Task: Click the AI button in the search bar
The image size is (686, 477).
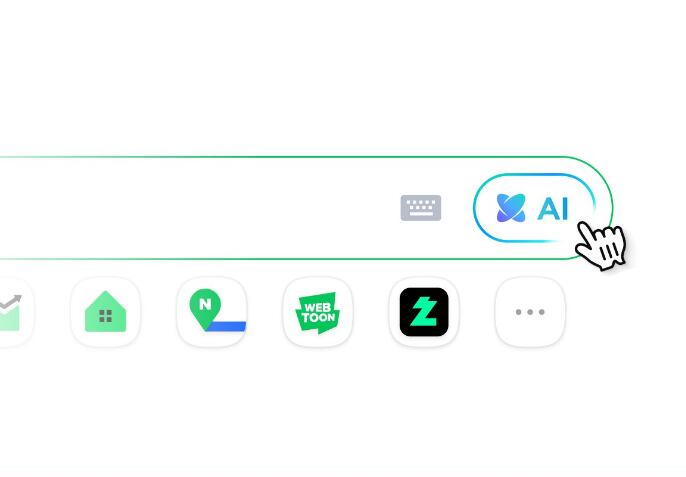Action: pos(534,208)
